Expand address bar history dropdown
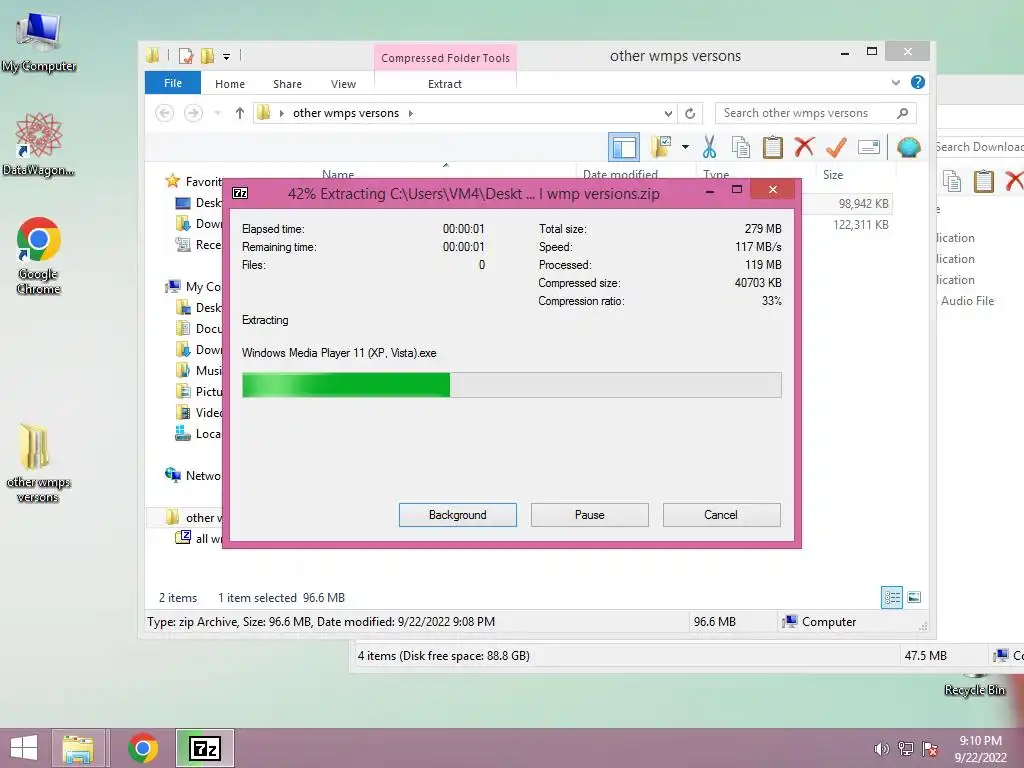The width and height of the screenshot is (1024, 768). [x=668, y=114]
